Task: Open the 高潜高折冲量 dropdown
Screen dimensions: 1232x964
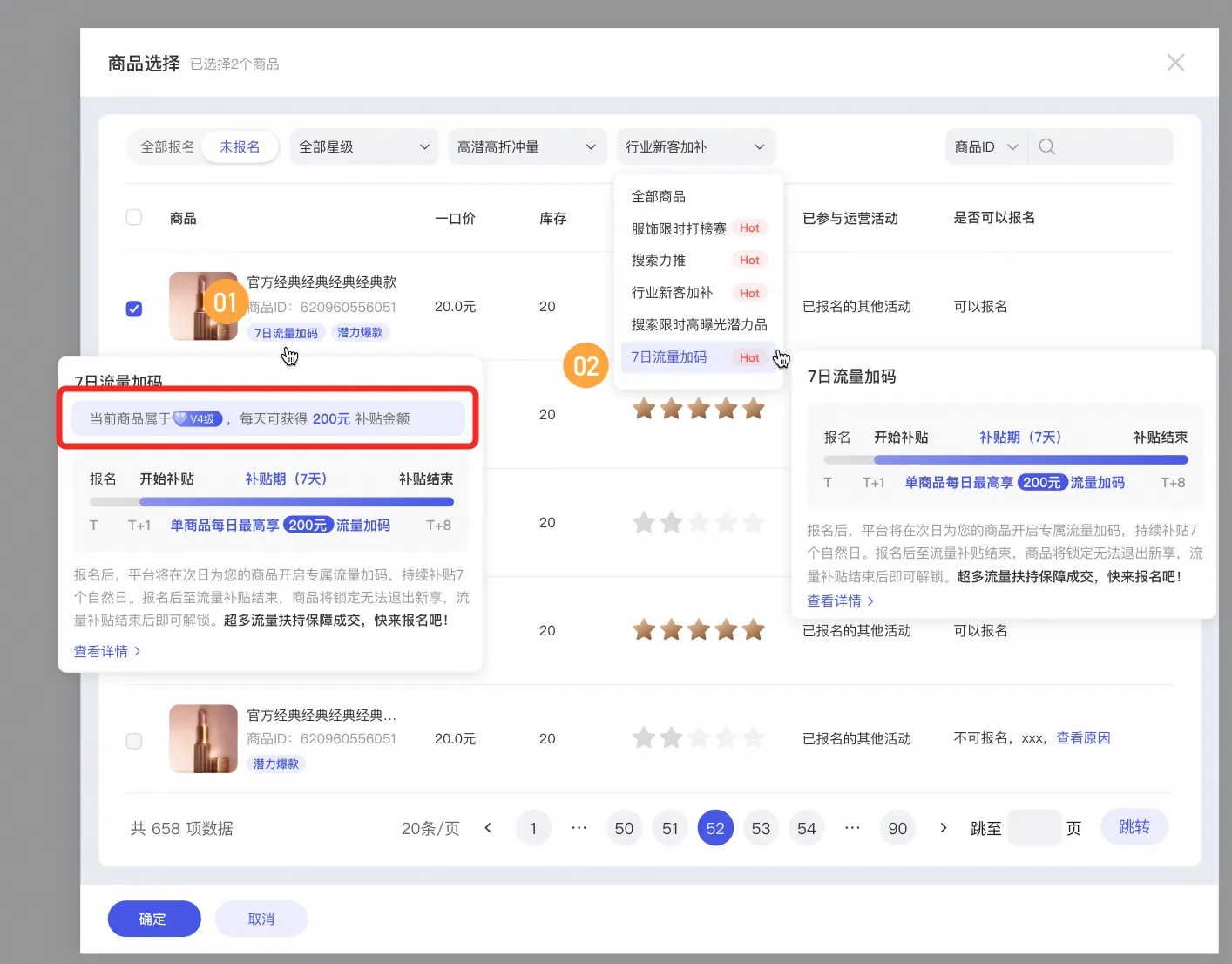Action: [x=527, y=147]
